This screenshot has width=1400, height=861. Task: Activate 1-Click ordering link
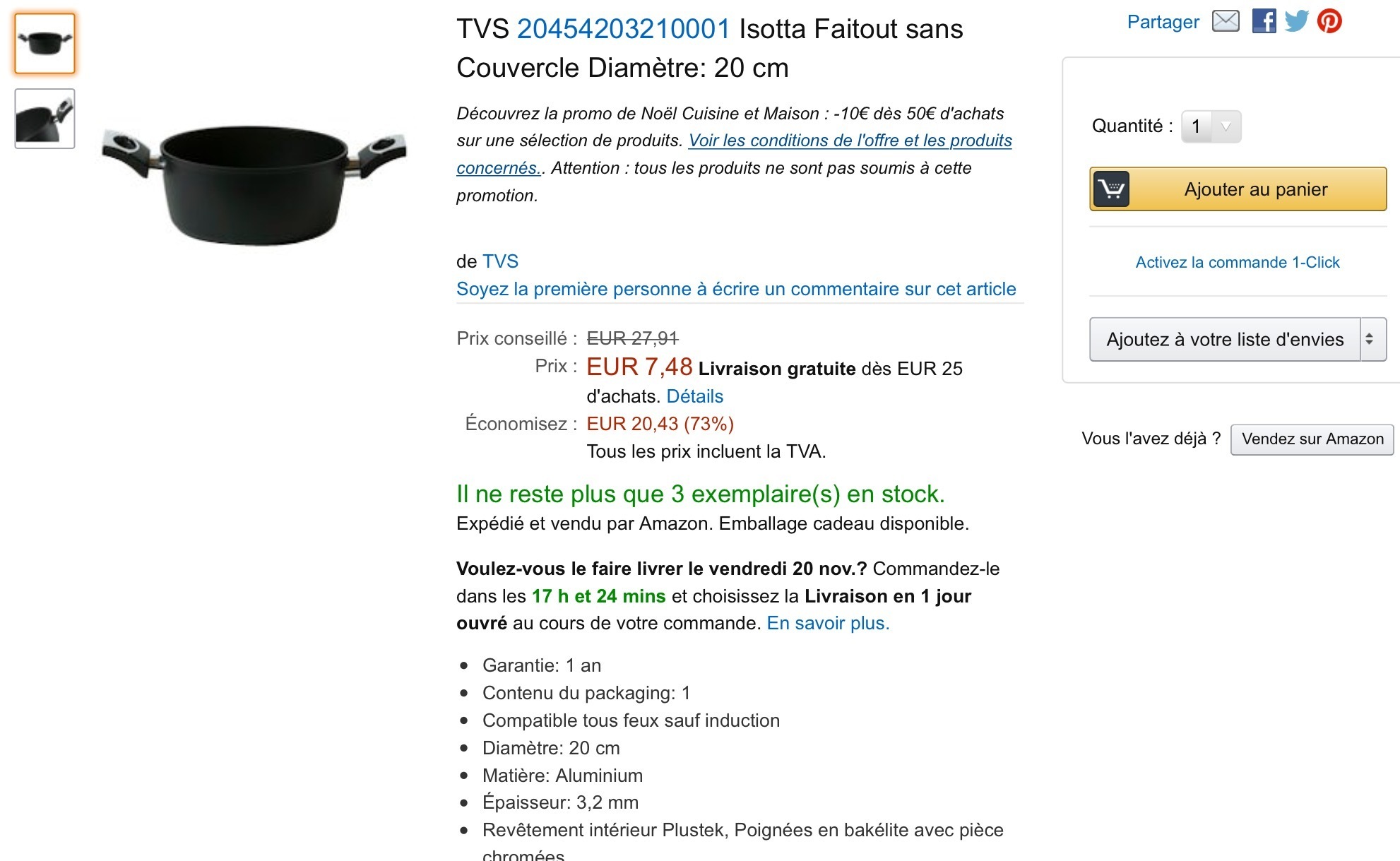pyautogui.click(x=1237, y=262)
